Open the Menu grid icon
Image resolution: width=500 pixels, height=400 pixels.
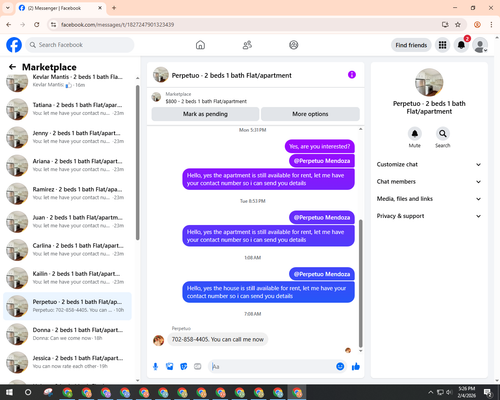(x=442, y=45)
